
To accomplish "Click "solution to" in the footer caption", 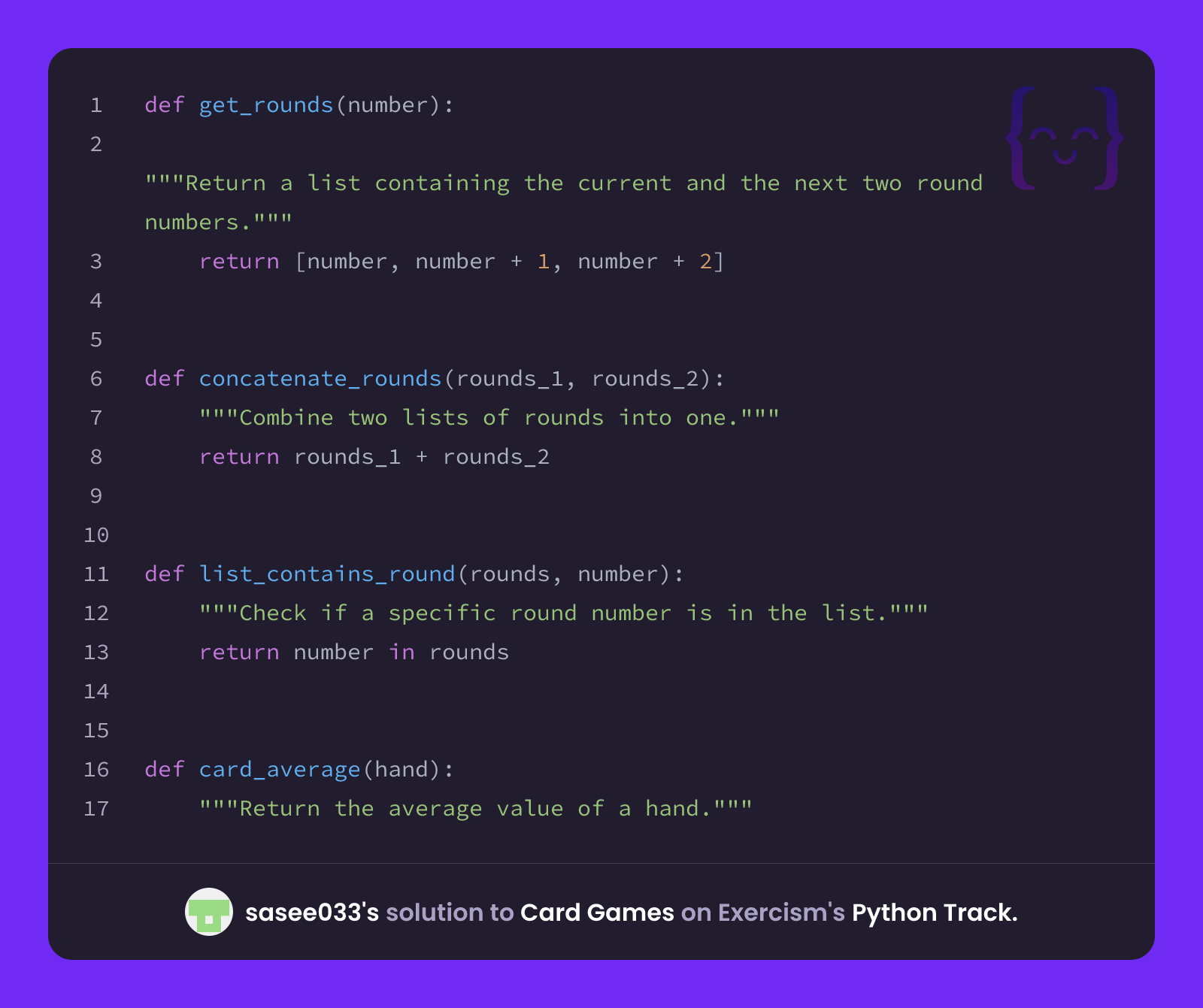I will [450, 913].
